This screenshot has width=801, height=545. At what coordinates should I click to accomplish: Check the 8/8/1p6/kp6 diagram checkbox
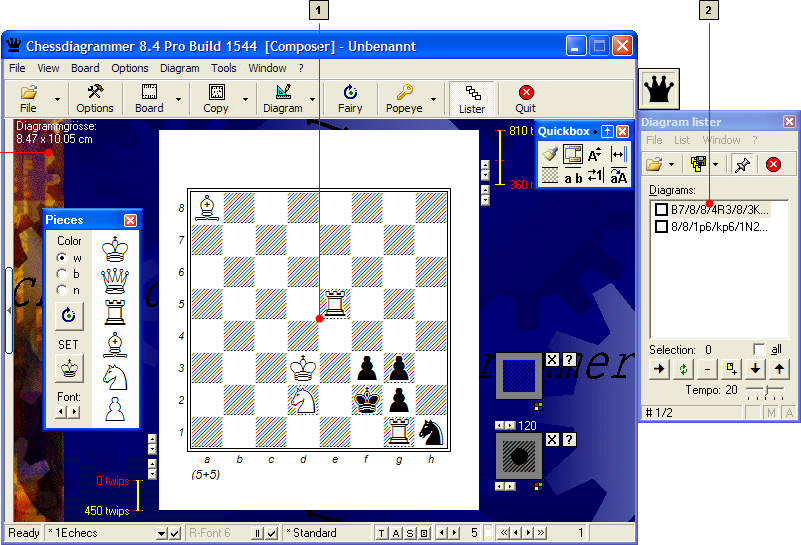[x=662, y=226]
